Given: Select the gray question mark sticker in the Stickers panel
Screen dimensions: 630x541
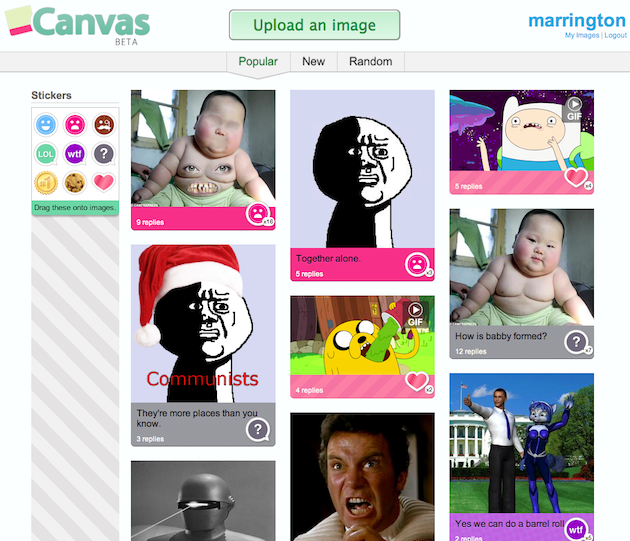Looking at the screenshot, I should [x=104, y=154].
